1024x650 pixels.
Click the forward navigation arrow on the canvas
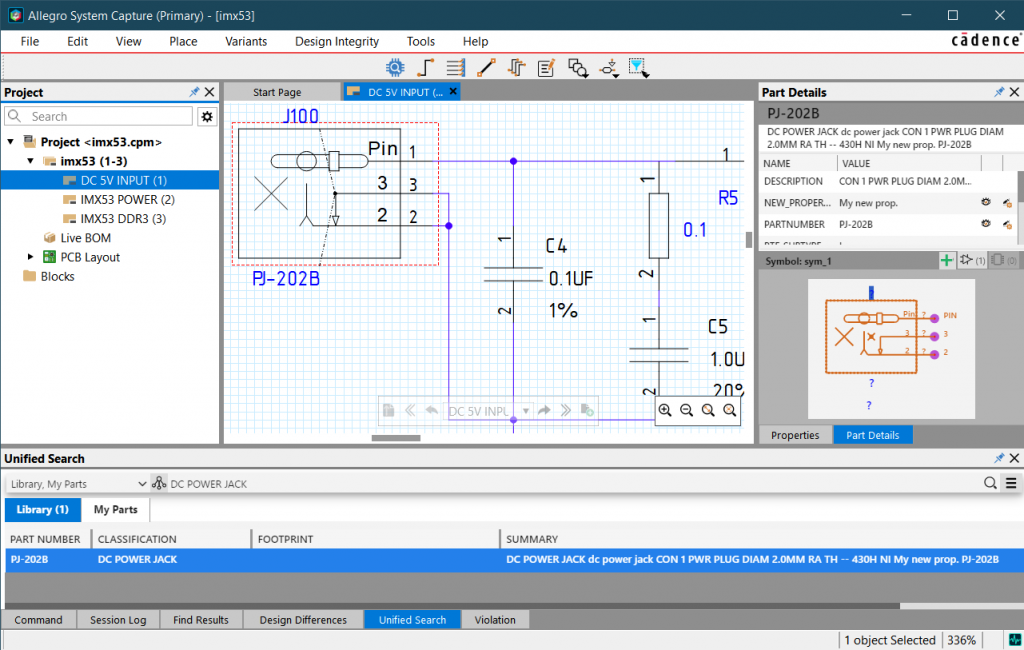pyautogui.click(x=543, y=410)
